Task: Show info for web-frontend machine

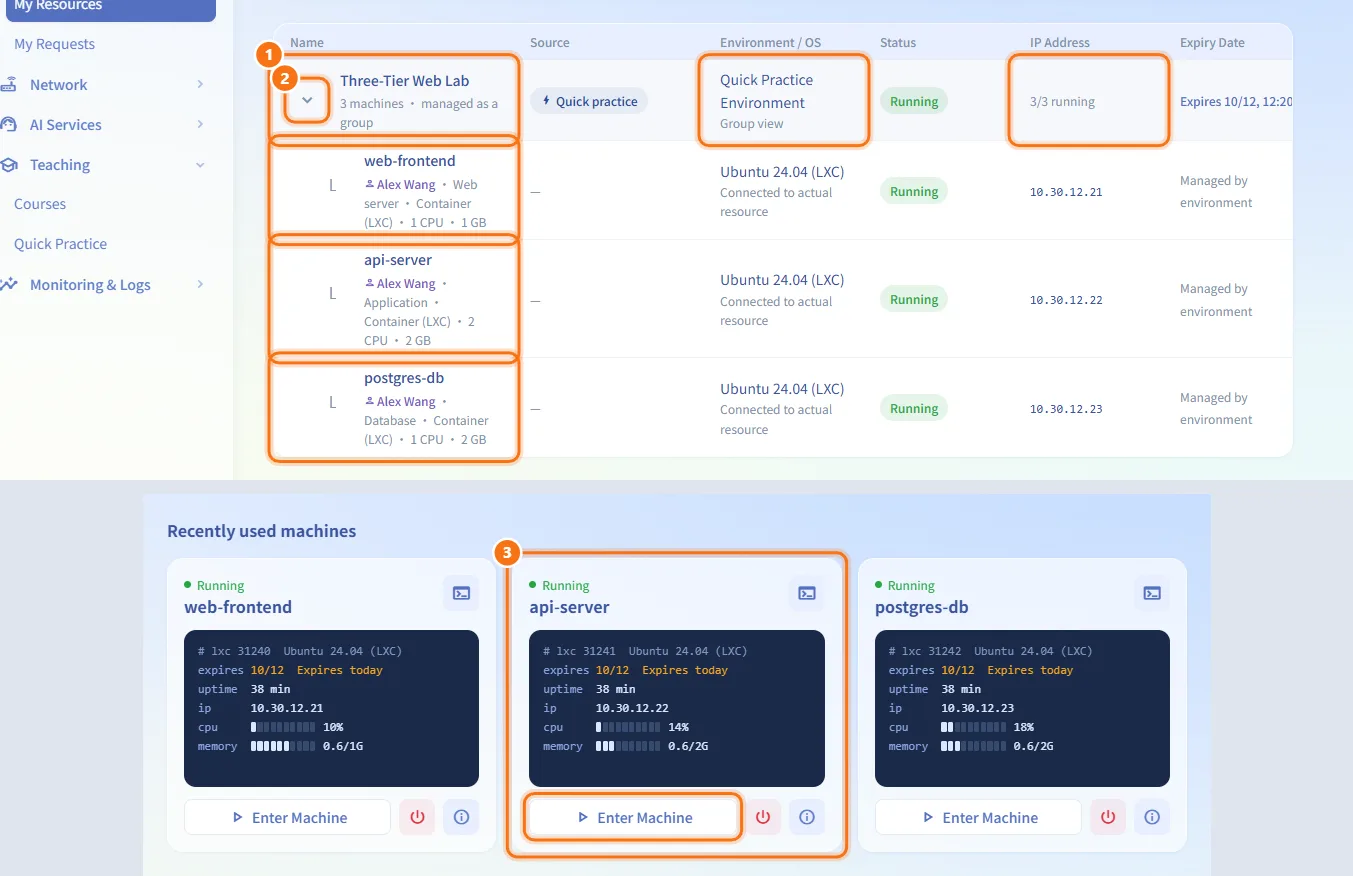Action: click(x=461, y=817)
